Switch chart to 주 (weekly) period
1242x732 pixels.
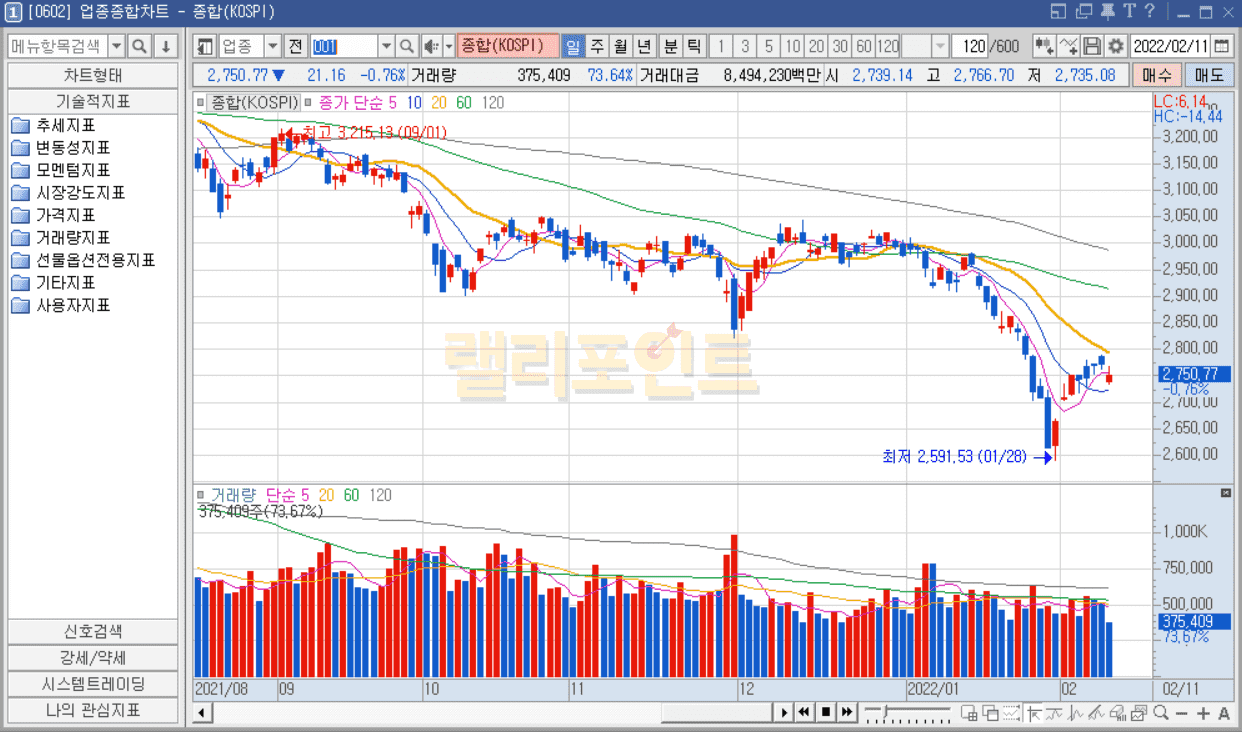coord(597,47)
